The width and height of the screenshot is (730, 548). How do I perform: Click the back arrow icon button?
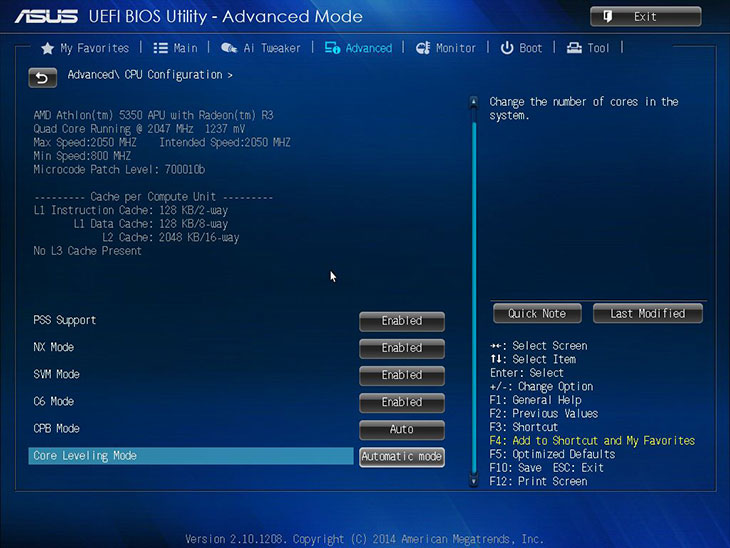pyautogui.click(x=42, y=78)
